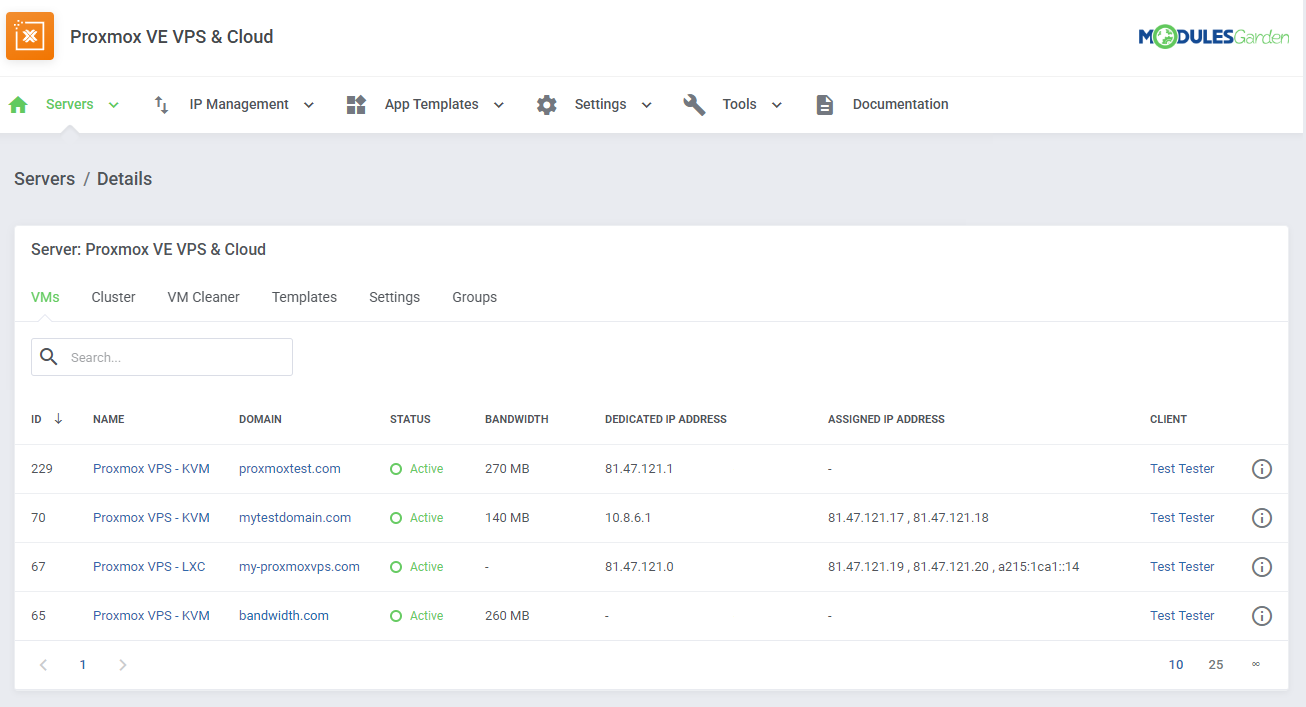Expand the IP Management dropdown chevron

pos(308,105)
